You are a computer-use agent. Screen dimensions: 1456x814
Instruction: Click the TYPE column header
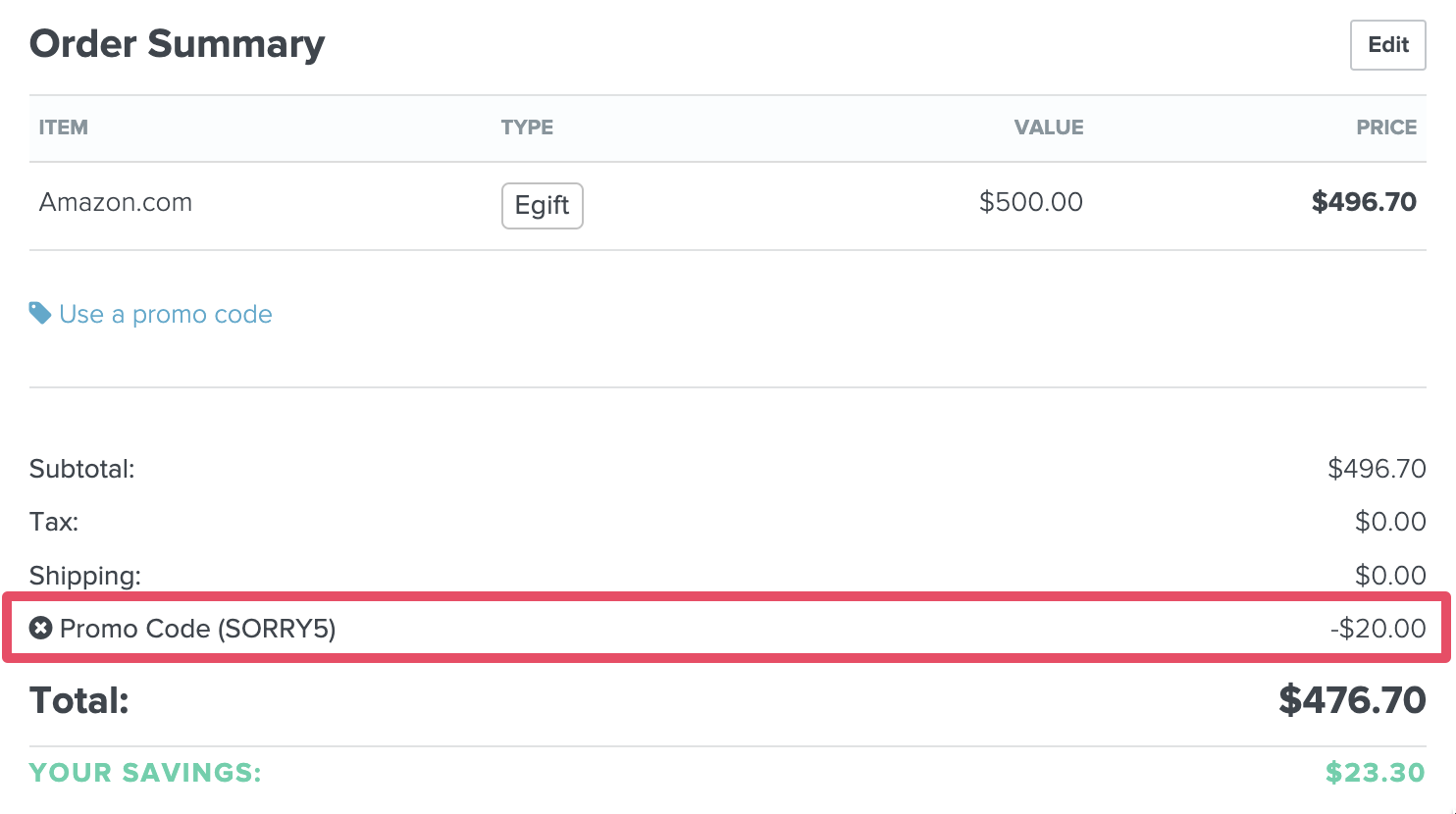pyautogui.click(x=527, y=127)
